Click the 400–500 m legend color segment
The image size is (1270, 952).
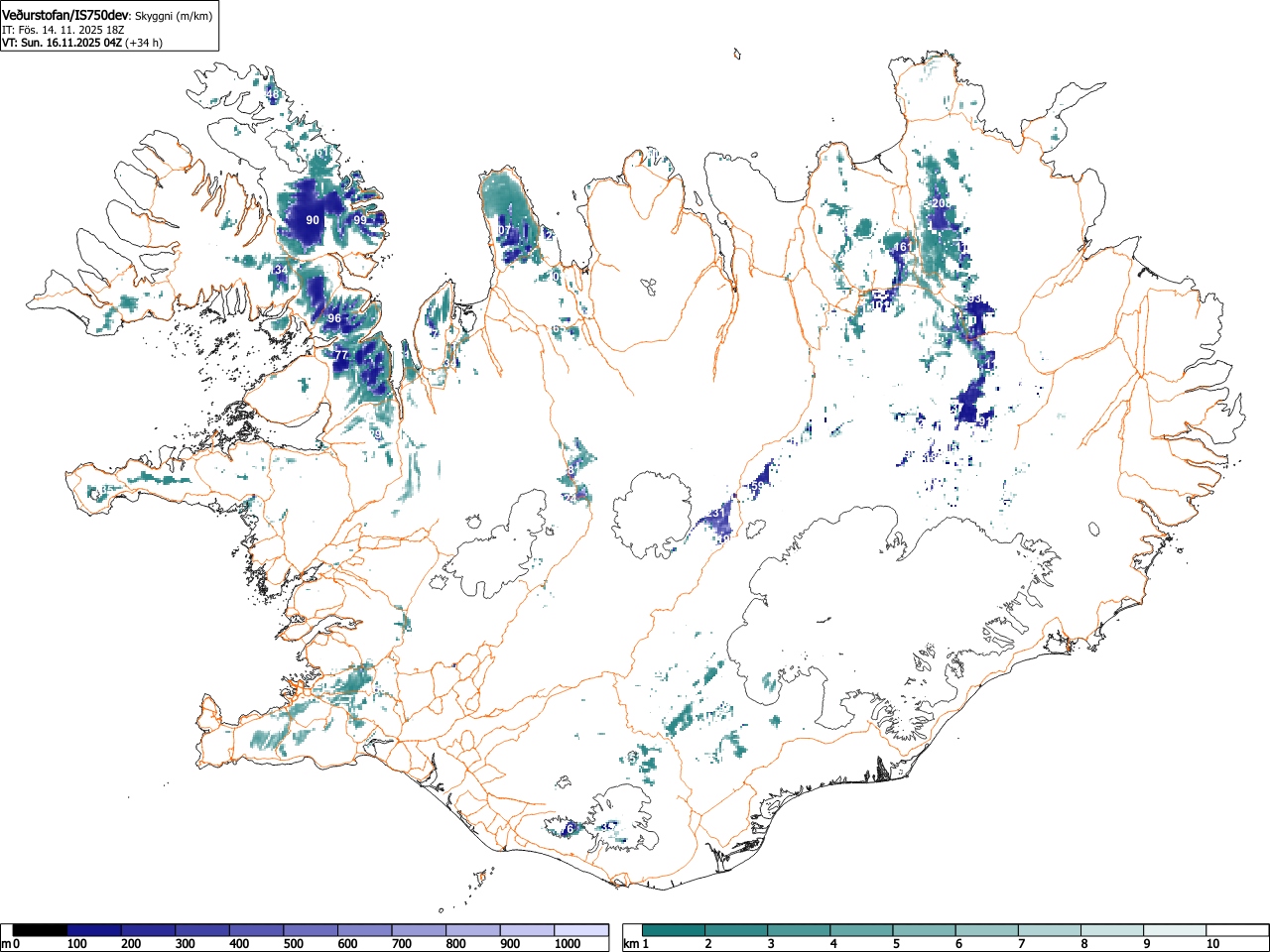[x=257, y=930]
